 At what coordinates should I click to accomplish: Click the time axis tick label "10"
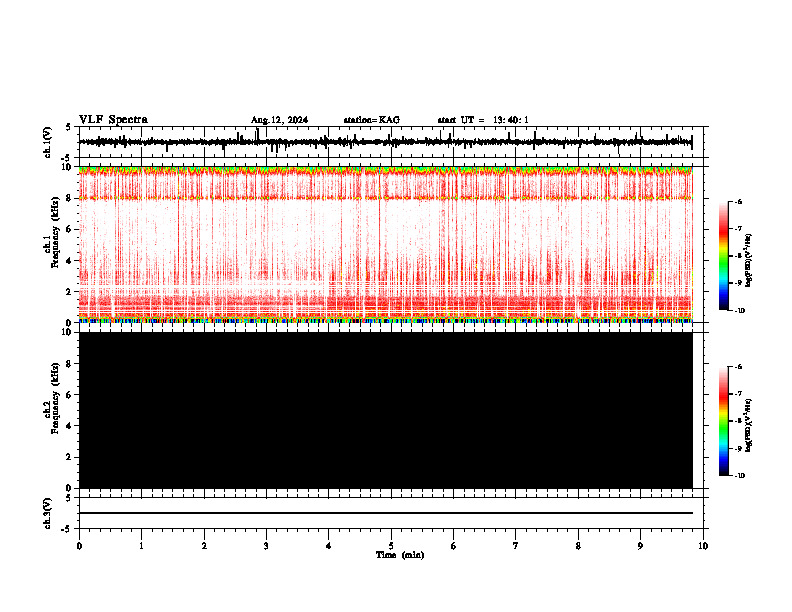pos(703,546)
